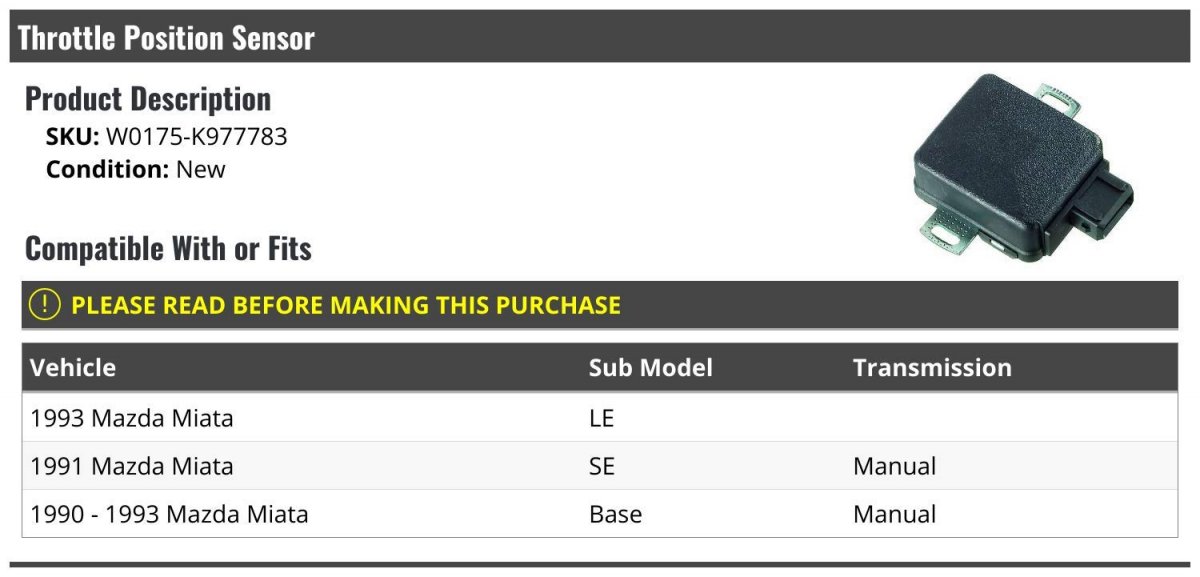
Task: Select the 1991 Mazda Miata row
Action: coord(600,465)
